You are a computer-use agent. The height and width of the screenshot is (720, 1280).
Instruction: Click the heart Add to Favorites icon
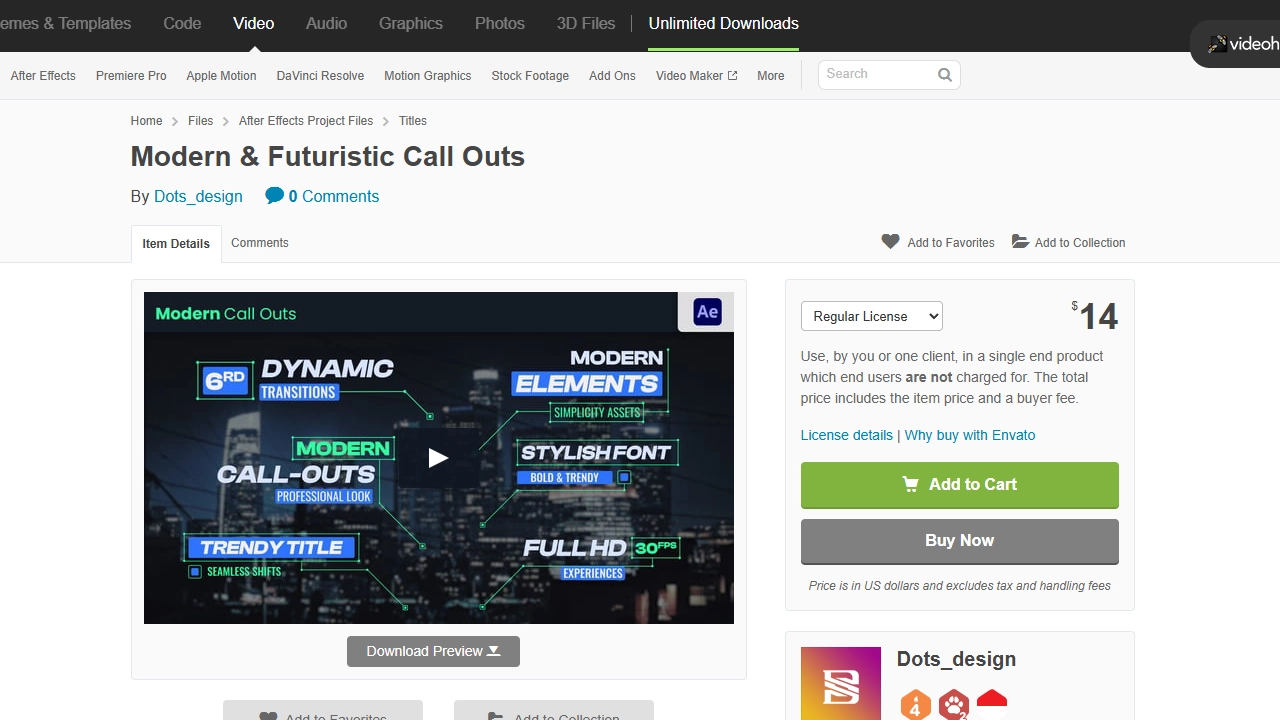(890, 242)
